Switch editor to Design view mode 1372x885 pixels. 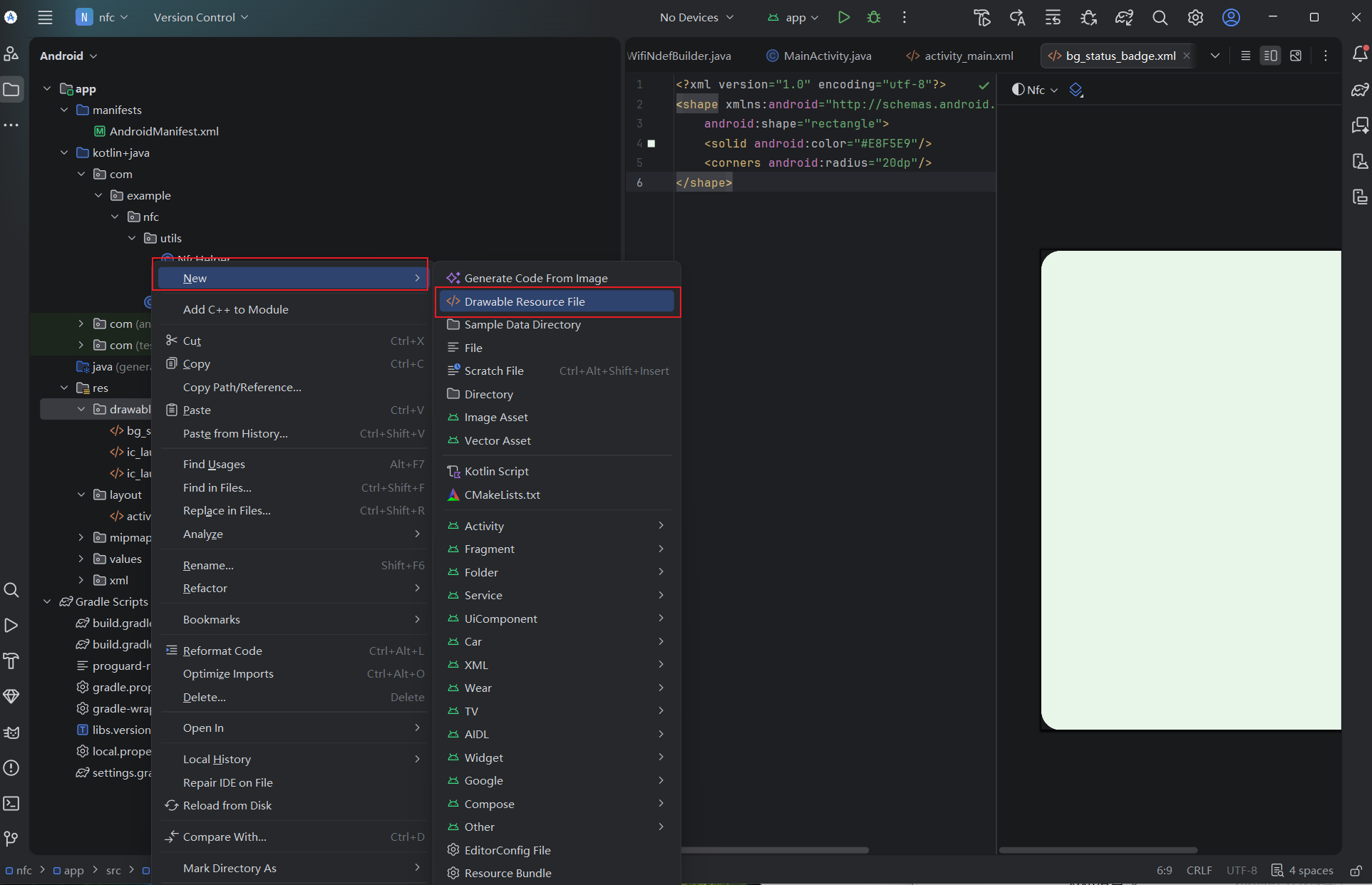tap(1296, 56)
